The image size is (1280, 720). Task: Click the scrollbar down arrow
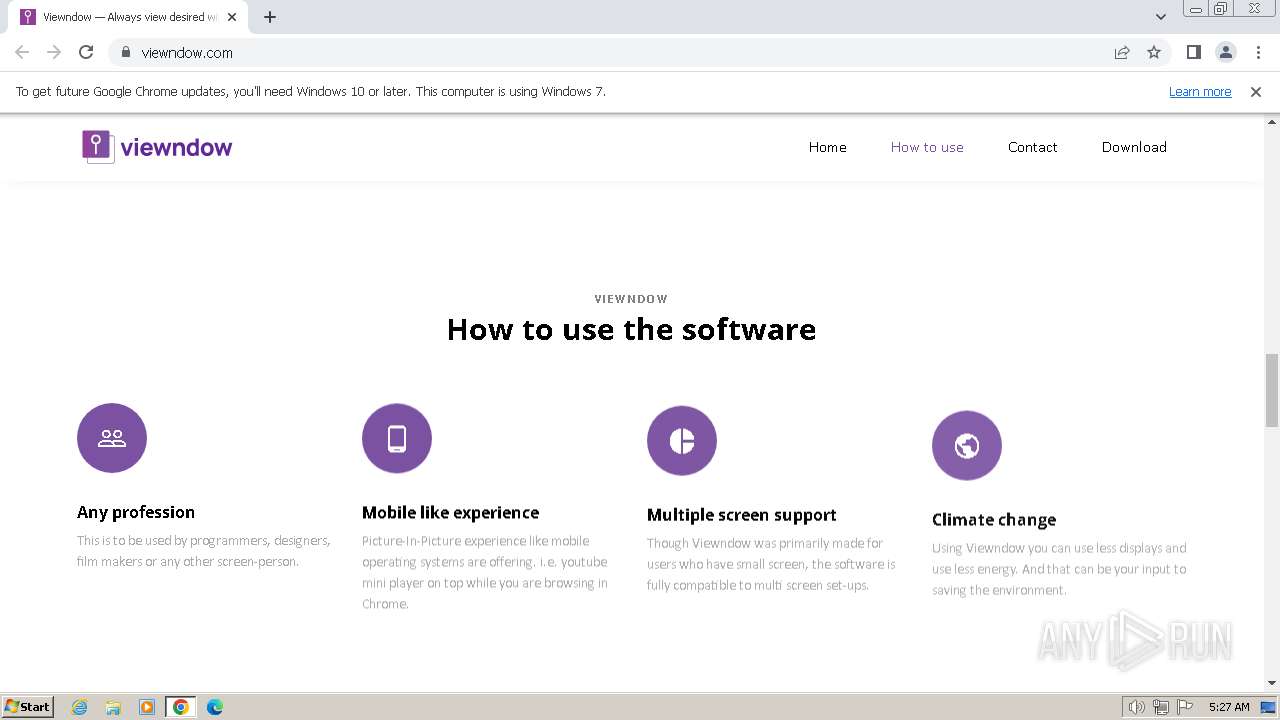(x=1272, y=683)
